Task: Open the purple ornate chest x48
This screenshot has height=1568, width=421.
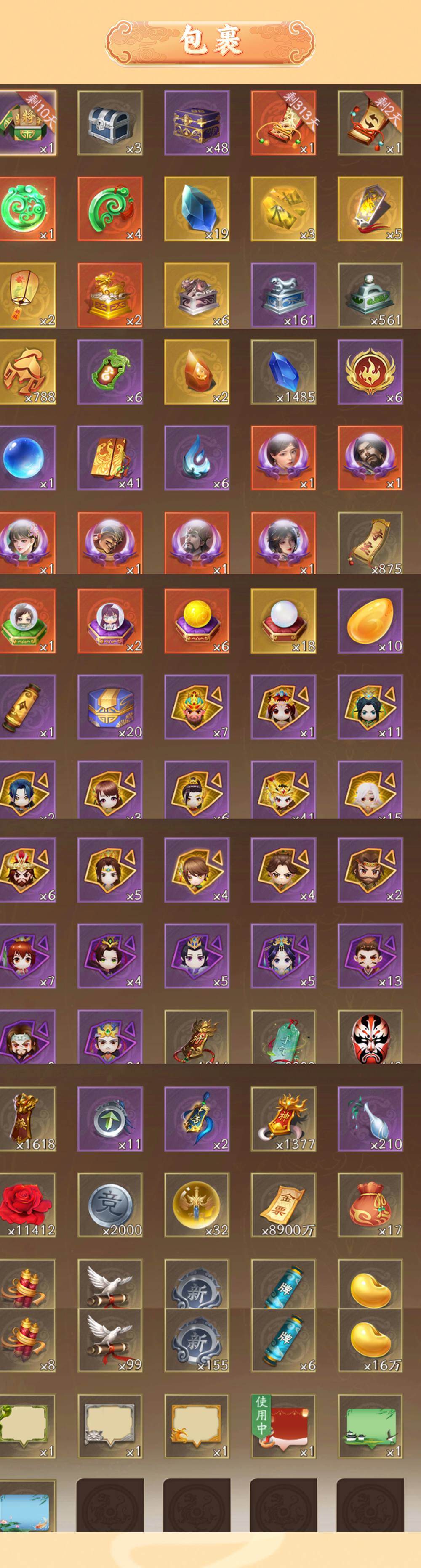Action: coord(197,123)
